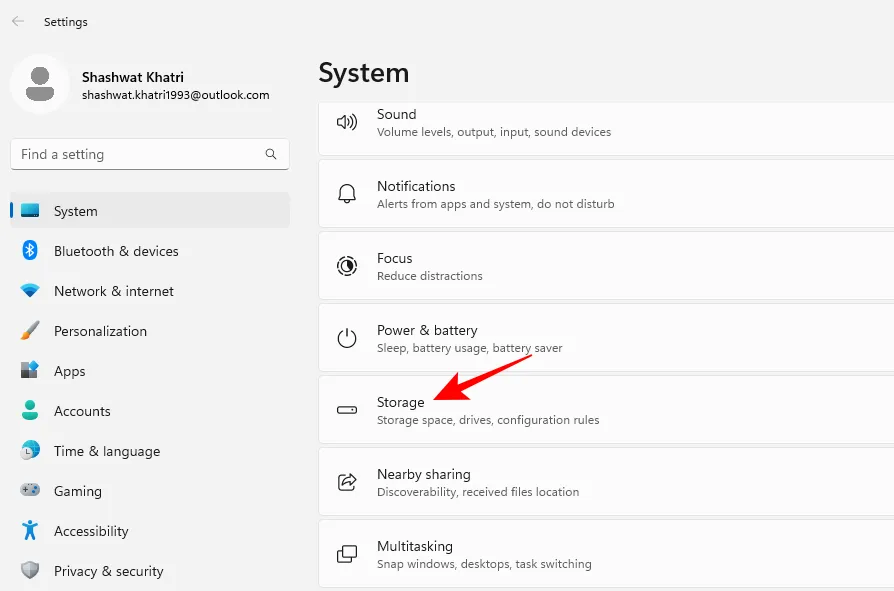The width and height of the screenshot is (894, 591).
Task: Click the 'Reduce distractions' text
Action: (x=429, y=276)
